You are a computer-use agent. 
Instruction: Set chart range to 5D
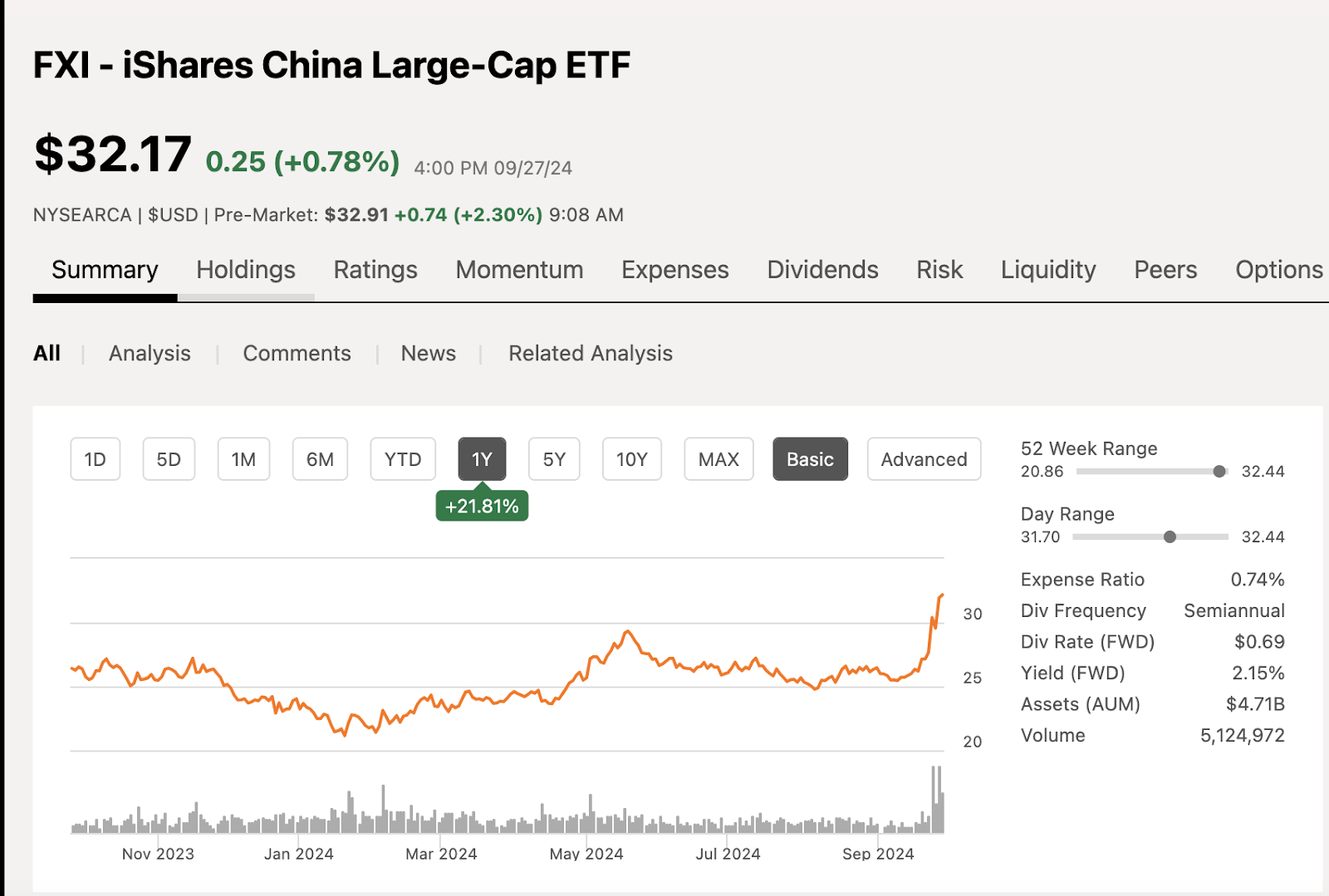[169, 459]
